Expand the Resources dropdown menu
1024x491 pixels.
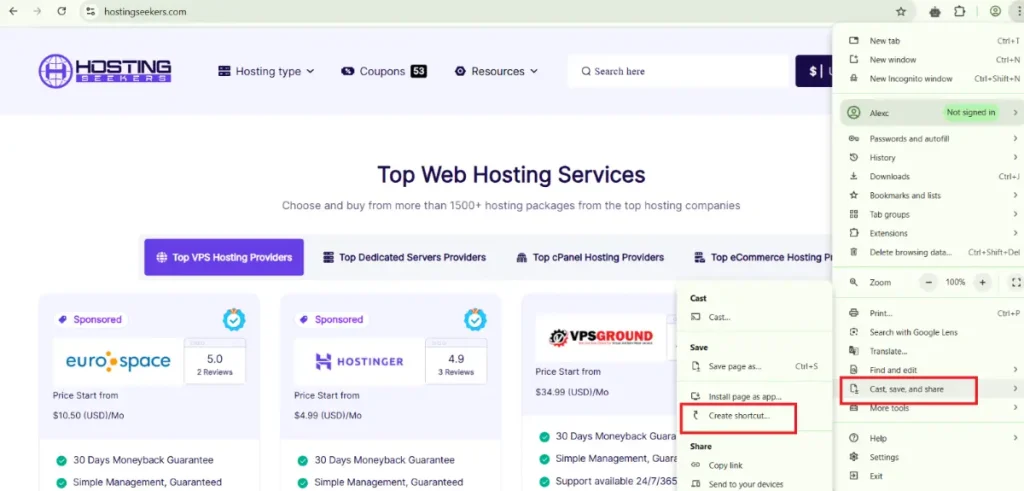click(x=496, y=71)
